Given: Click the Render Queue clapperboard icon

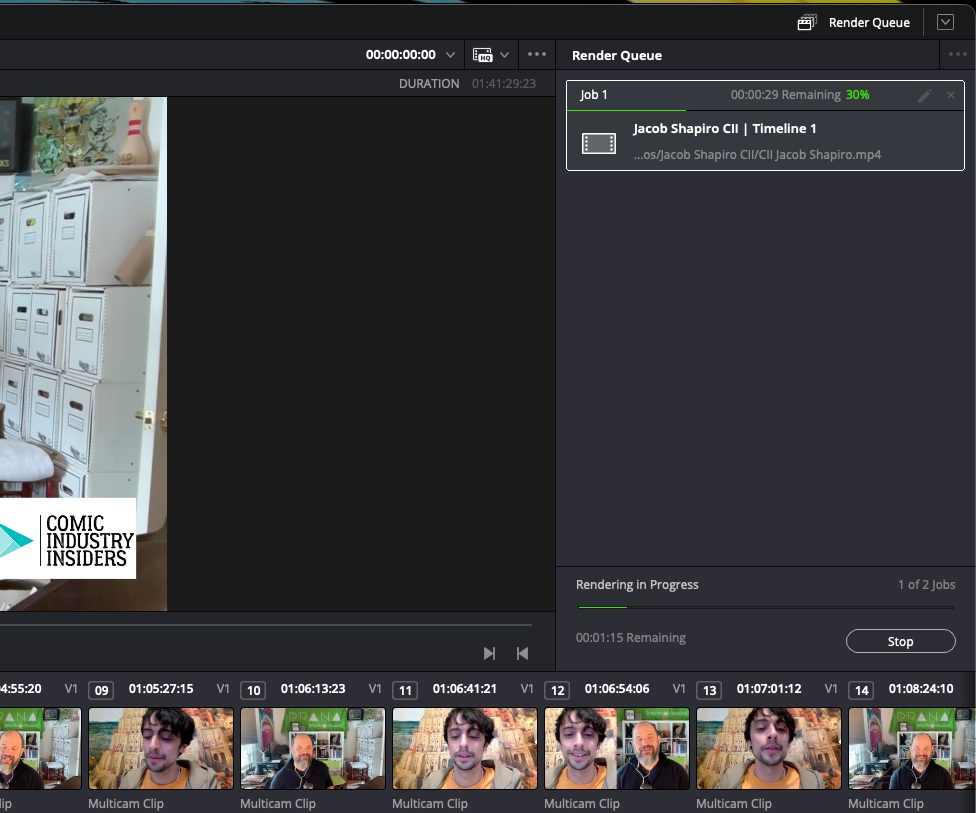Looking at the screenshot, I should (806, 22).
